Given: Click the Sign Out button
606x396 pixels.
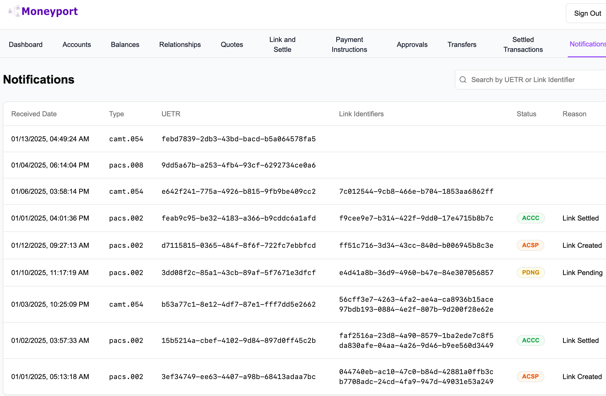Looking at the screenshot, I should click(x=587, y=14).
